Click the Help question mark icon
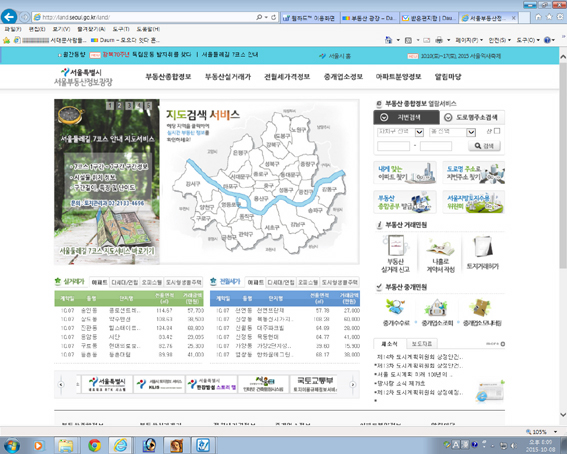The height and width of the screenshot is (454, 567). 547,40
